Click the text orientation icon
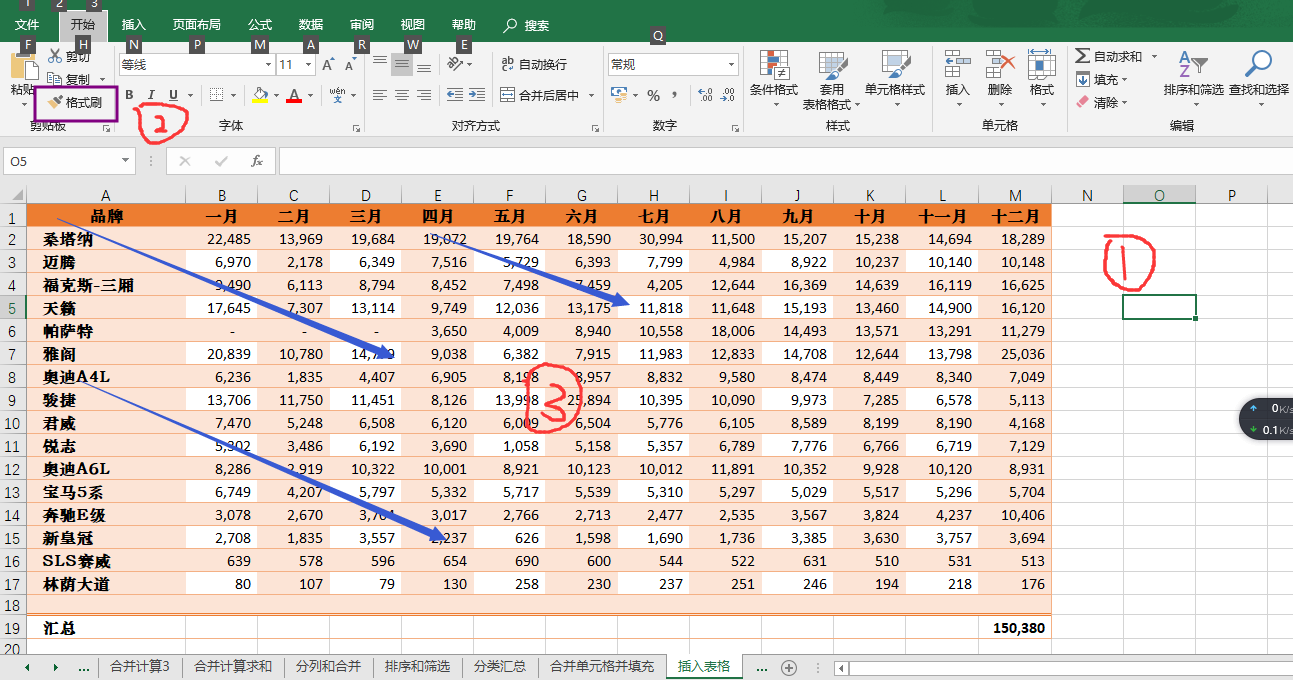Screen dimensions: 1293x680 pyautogui.click(x=455, y=64)
